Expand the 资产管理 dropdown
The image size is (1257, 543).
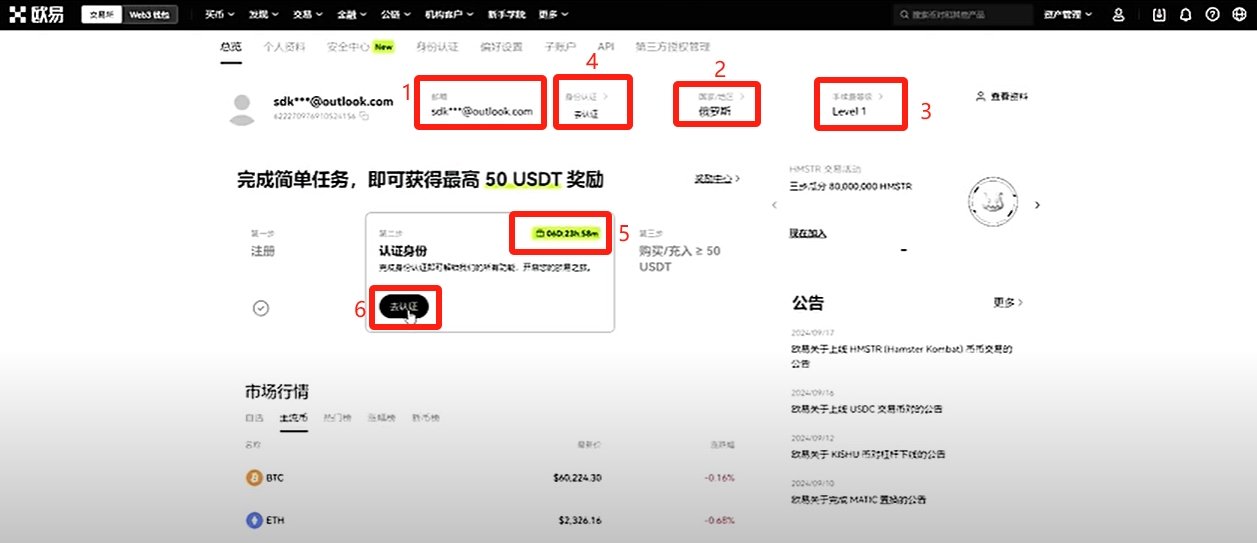pos(1067,15)
